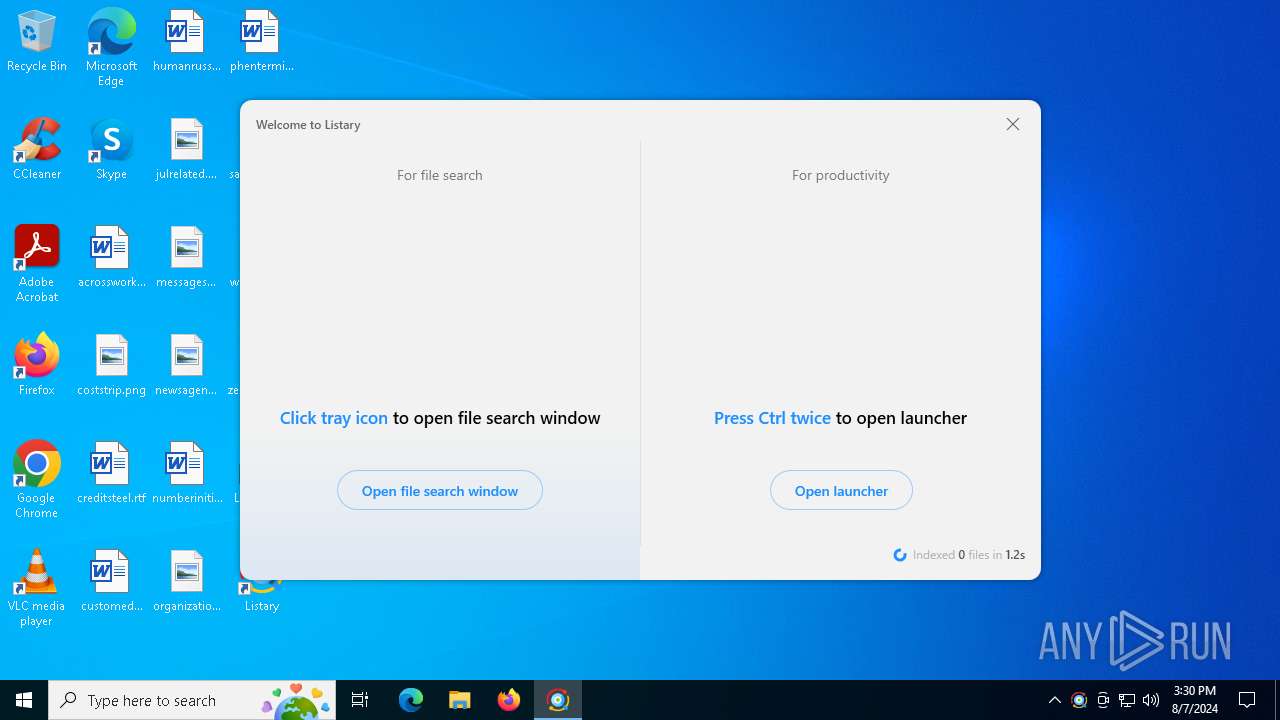Launch Firefox from the taskbar

coord(509,700)
